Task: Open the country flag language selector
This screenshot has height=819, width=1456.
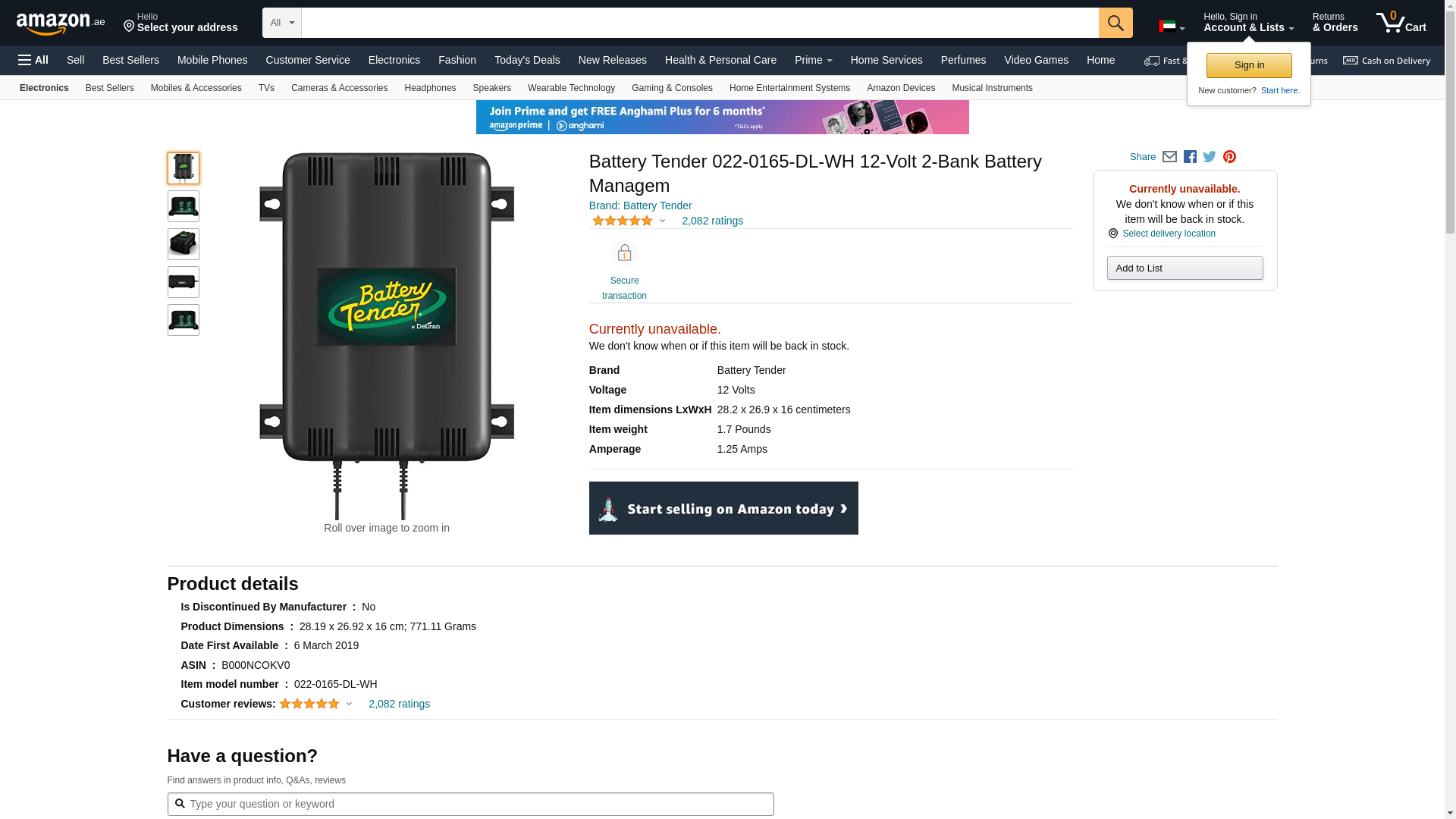Action: pyautogui.click(x=1171, y=27)
